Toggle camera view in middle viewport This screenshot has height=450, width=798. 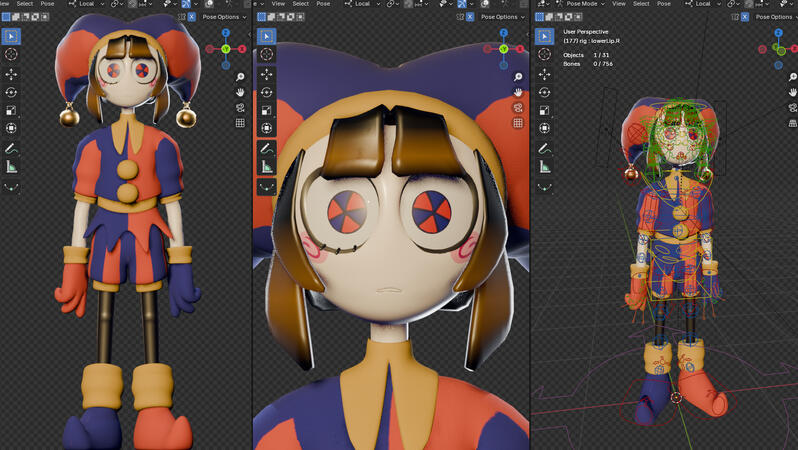518,108
